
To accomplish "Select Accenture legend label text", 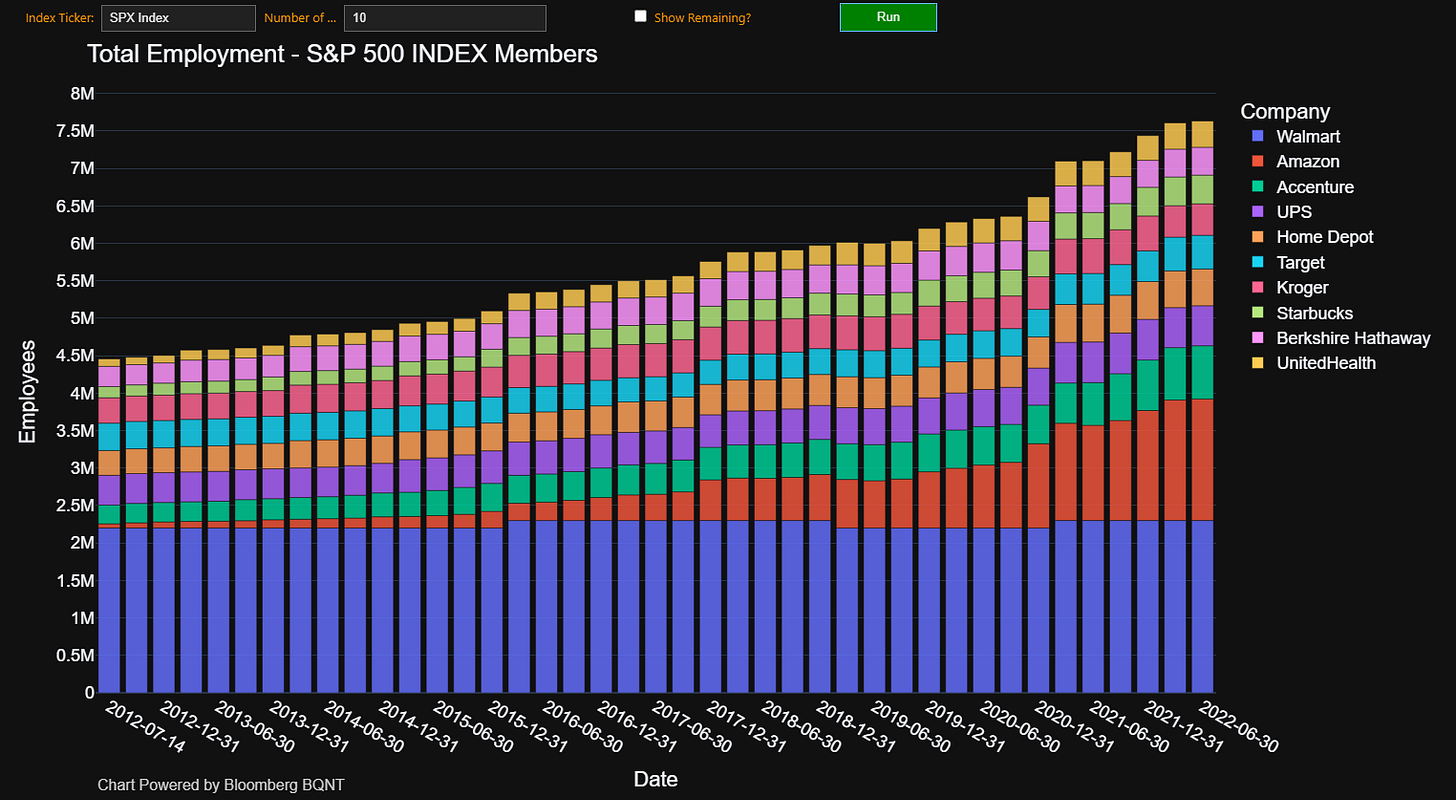I will click(1315, 187).
